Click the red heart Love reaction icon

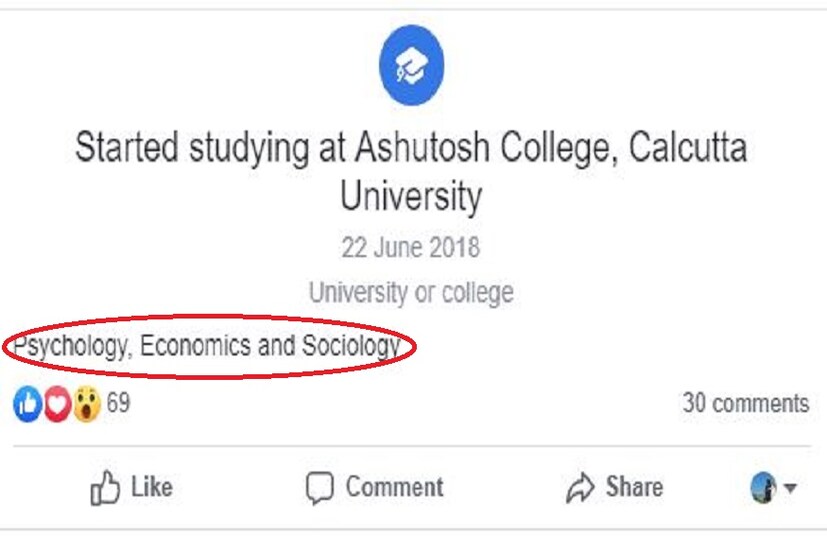pos(56,404)
